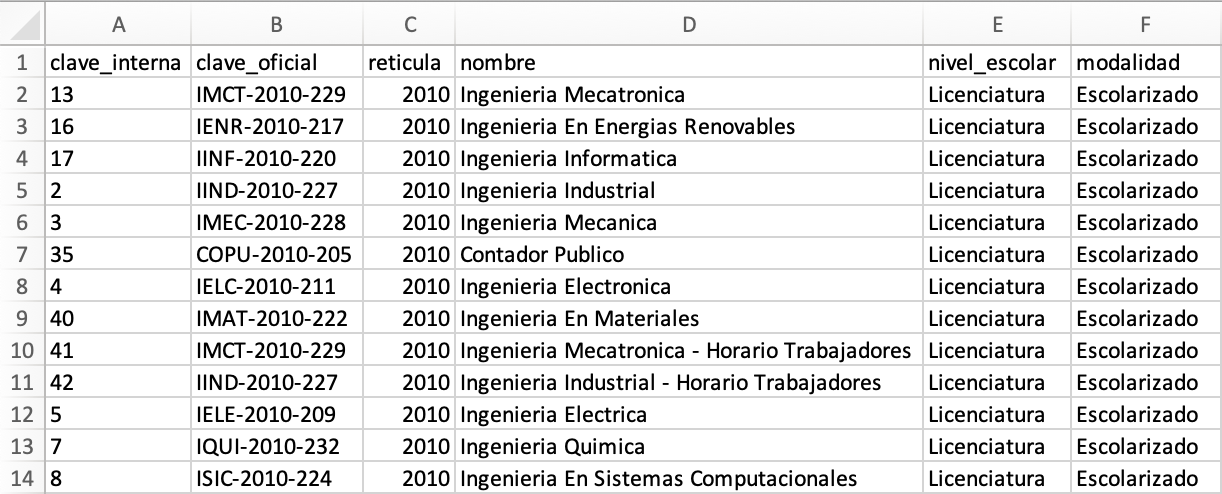Select clave_interna cell with value 40
This screenshot has height=494, width=1222.
118,318
